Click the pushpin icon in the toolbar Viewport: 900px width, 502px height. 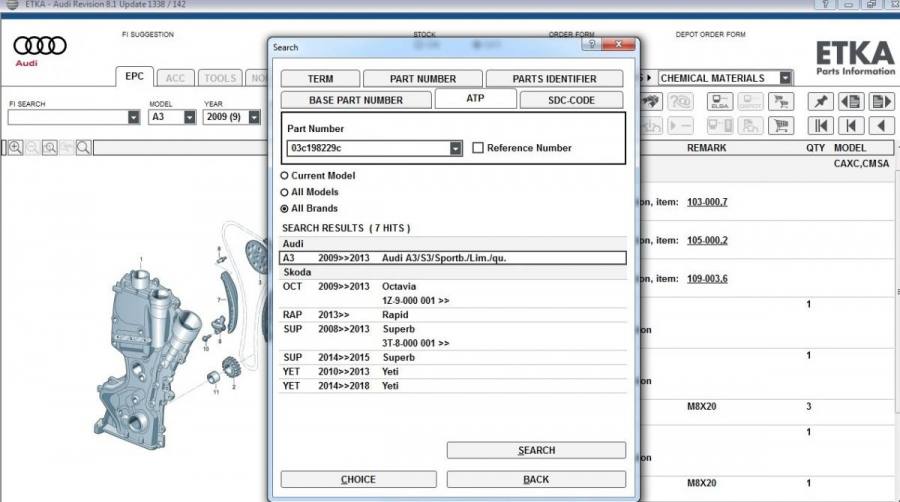[x=820, y=102]
